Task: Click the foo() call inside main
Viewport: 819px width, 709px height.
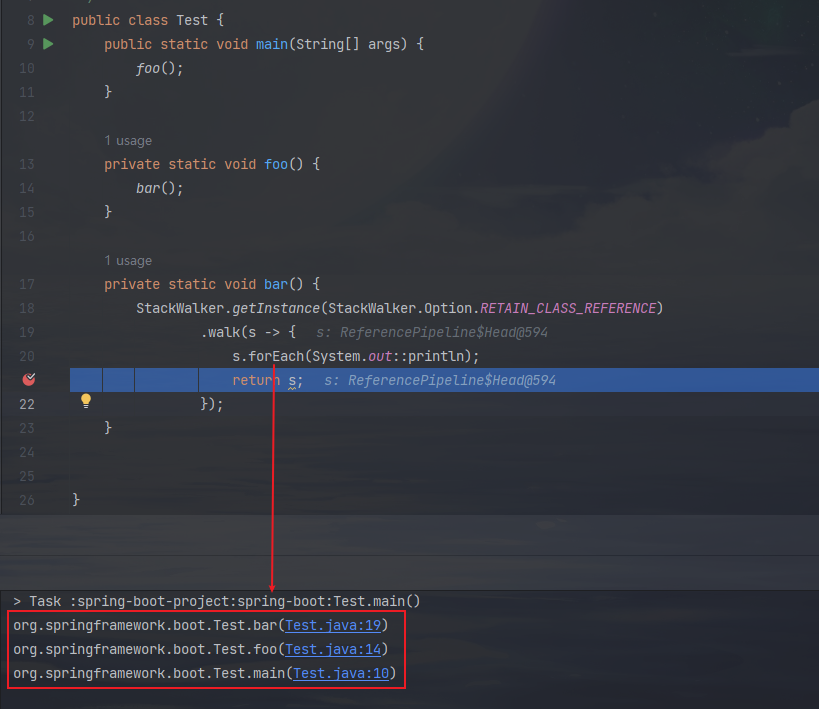Action: click(159, 68)
